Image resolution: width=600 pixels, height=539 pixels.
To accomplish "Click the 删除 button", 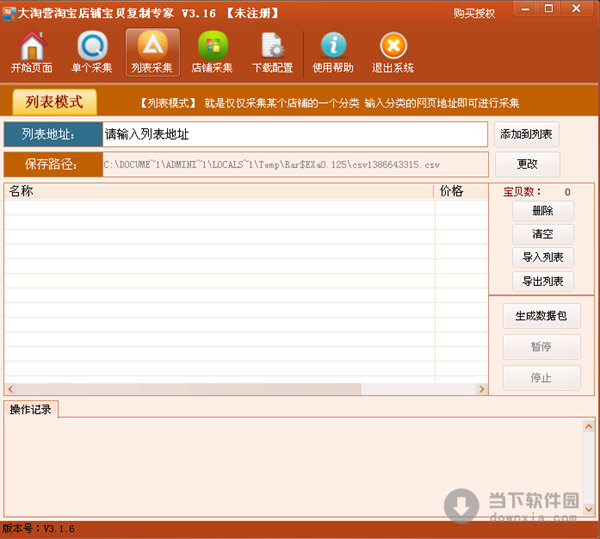I will [x=543, y=211].
